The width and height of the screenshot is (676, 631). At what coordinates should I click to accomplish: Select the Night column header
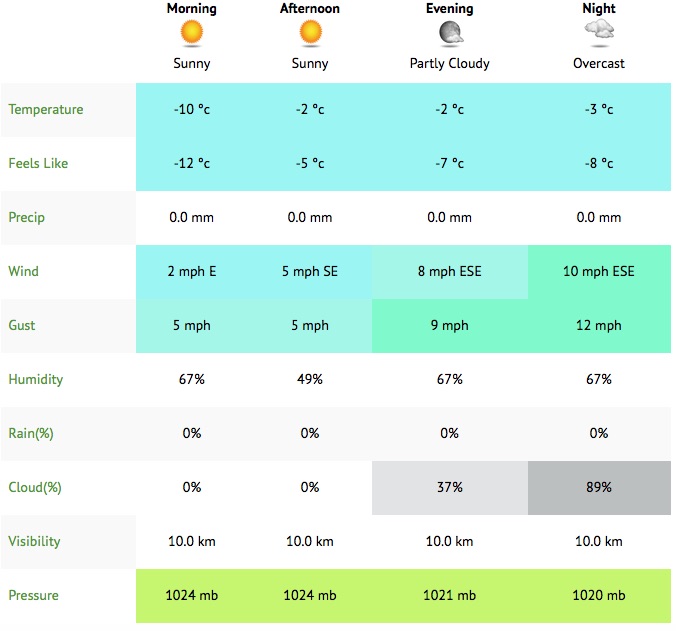(x=599, y=9)
